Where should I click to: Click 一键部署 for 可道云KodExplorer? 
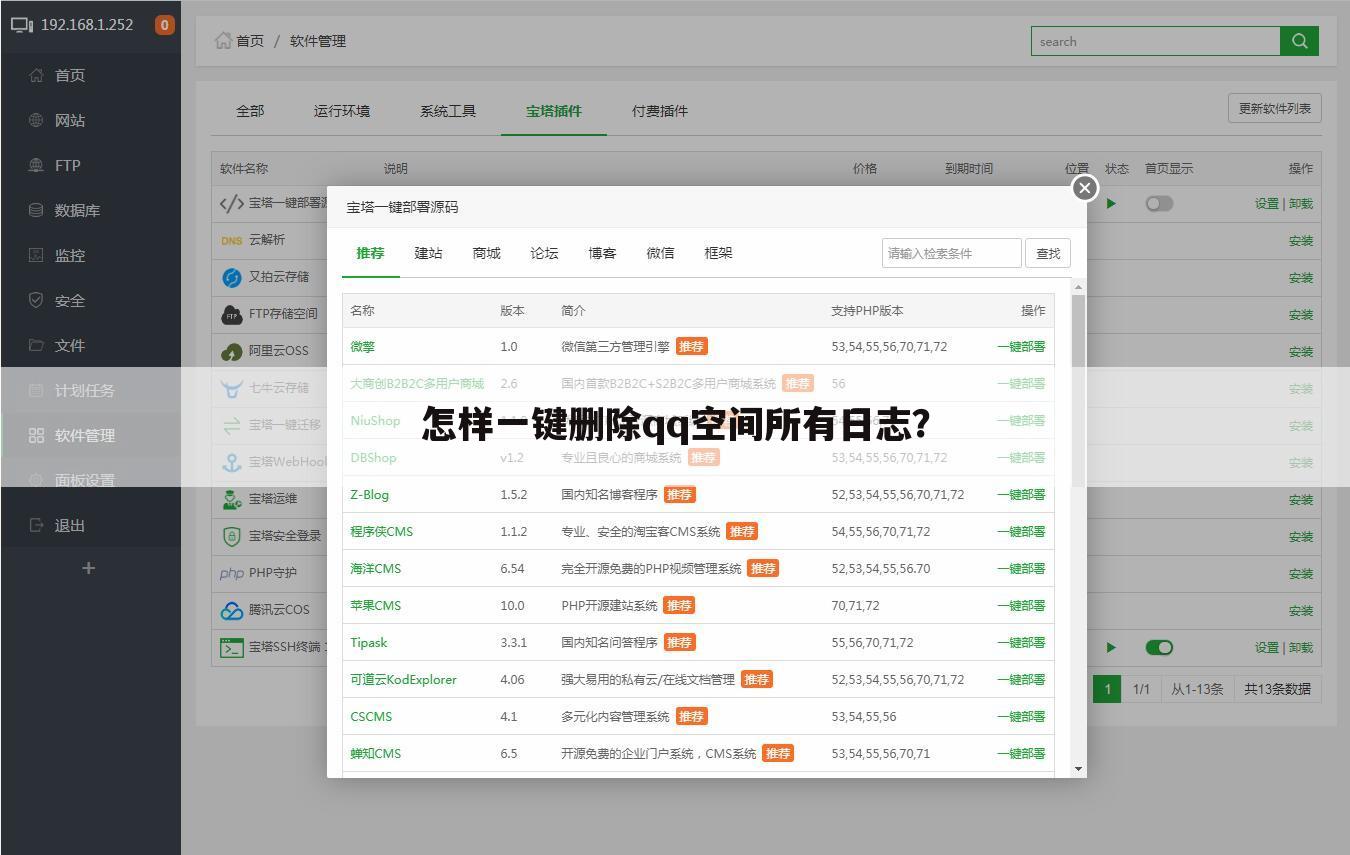coord(1021,680)
